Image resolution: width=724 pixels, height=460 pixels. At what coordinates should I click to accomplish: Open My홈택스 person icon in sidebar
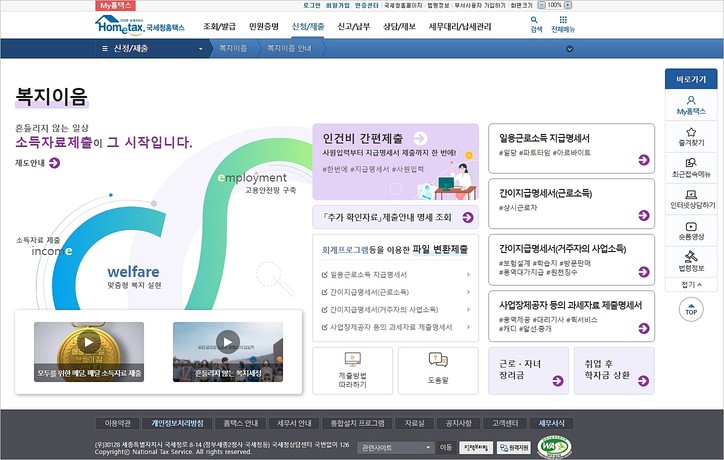tap(691, 100)
